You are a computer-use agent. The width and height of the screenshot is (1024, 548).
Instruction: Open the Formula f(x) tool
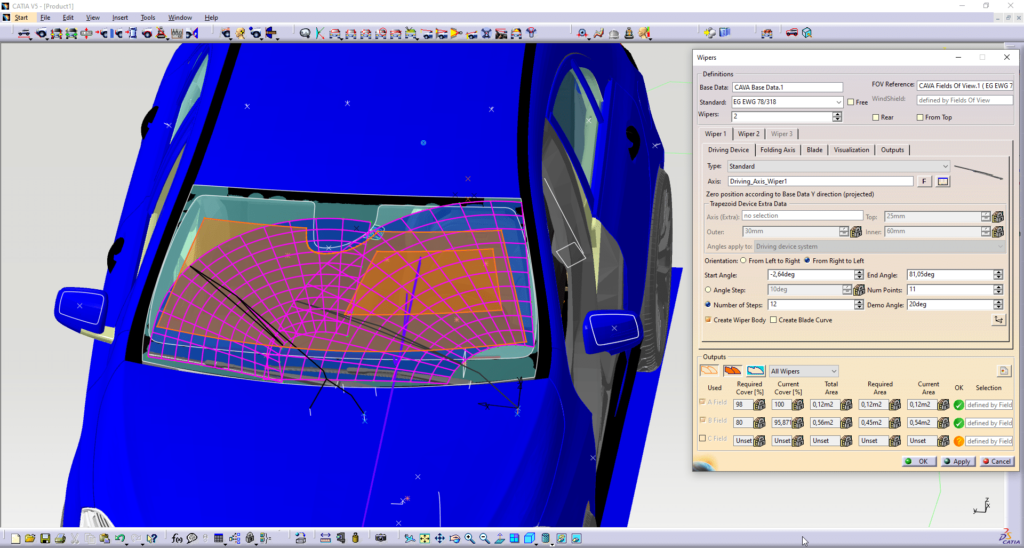point(176,539)
